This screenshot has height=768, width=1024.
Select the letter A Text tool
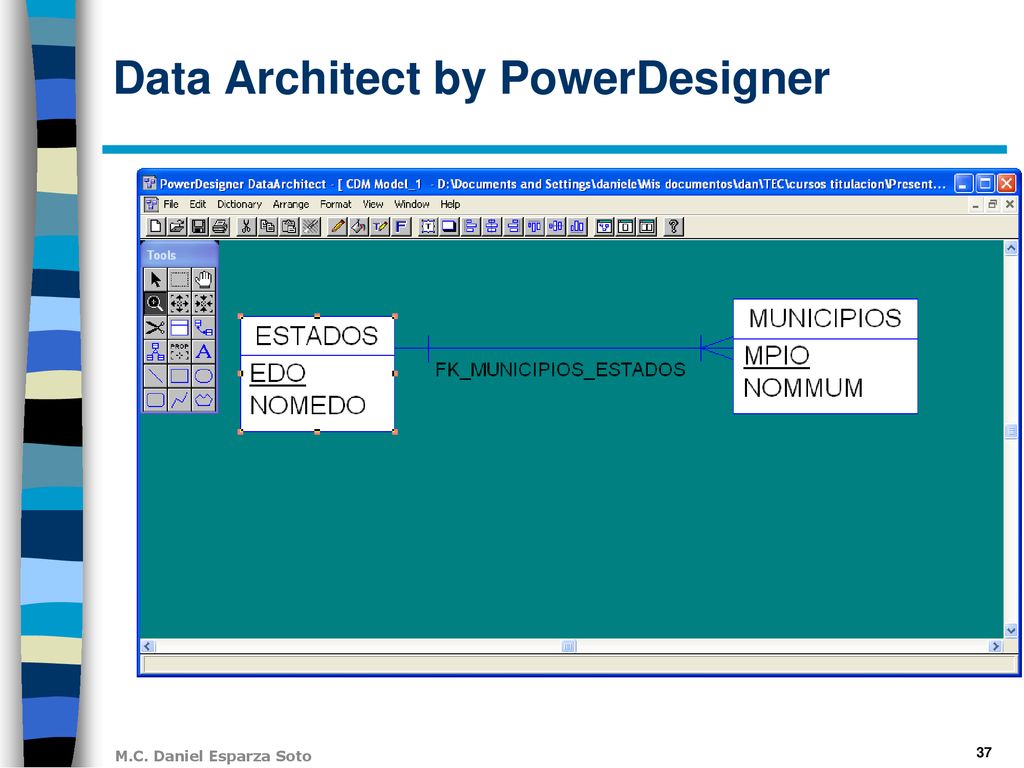point(204,352)
